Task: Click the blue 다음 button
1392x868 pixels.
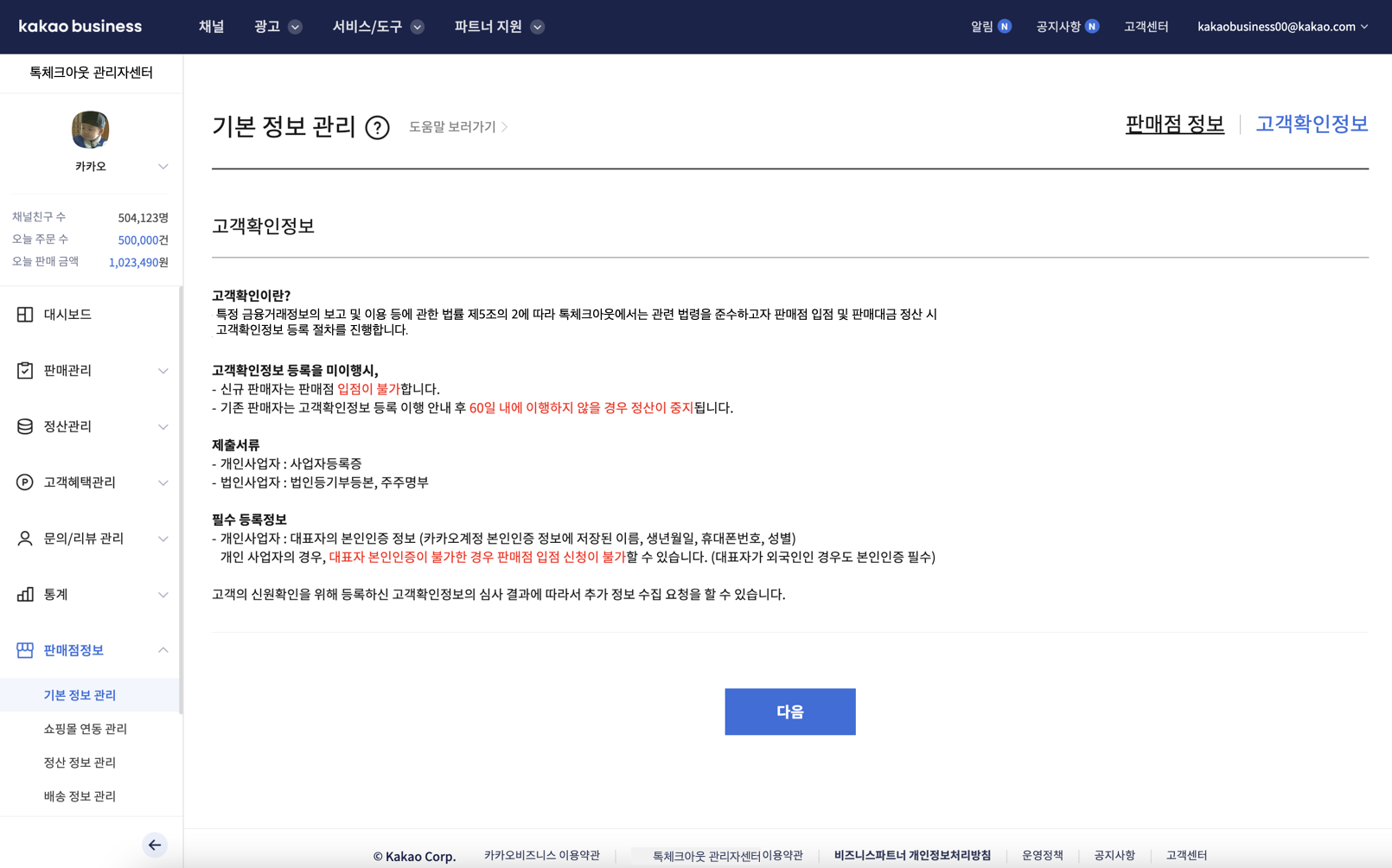Action: [x=789, y=712]
